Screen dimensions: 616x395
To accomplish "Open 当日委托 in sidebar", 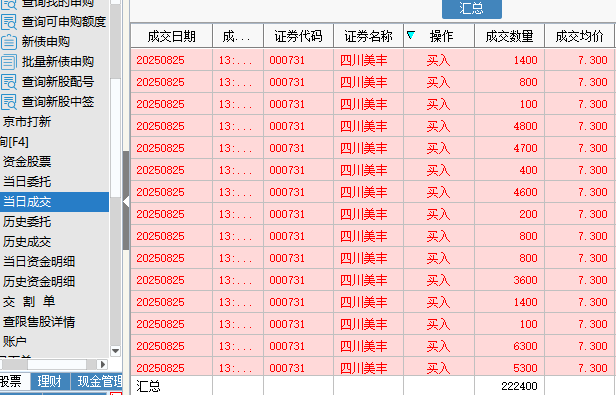I will coord(27,182).
